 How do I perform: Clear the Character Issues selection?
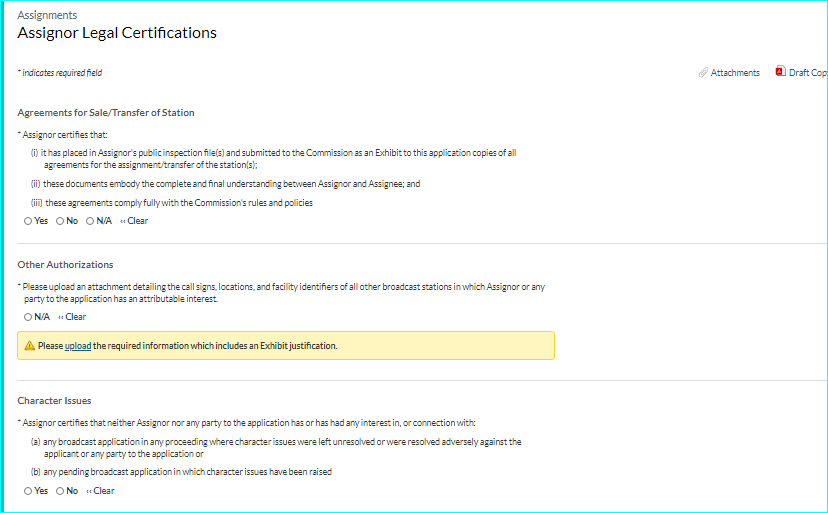pos(101,491)
